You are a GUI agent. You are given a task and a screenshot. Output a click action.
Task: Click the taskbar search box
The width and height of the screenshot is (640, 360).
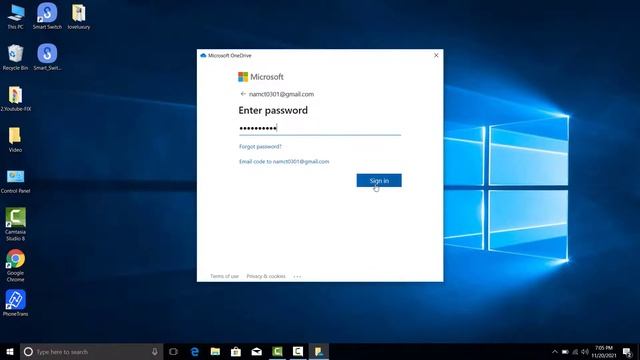tap(91, 351)
